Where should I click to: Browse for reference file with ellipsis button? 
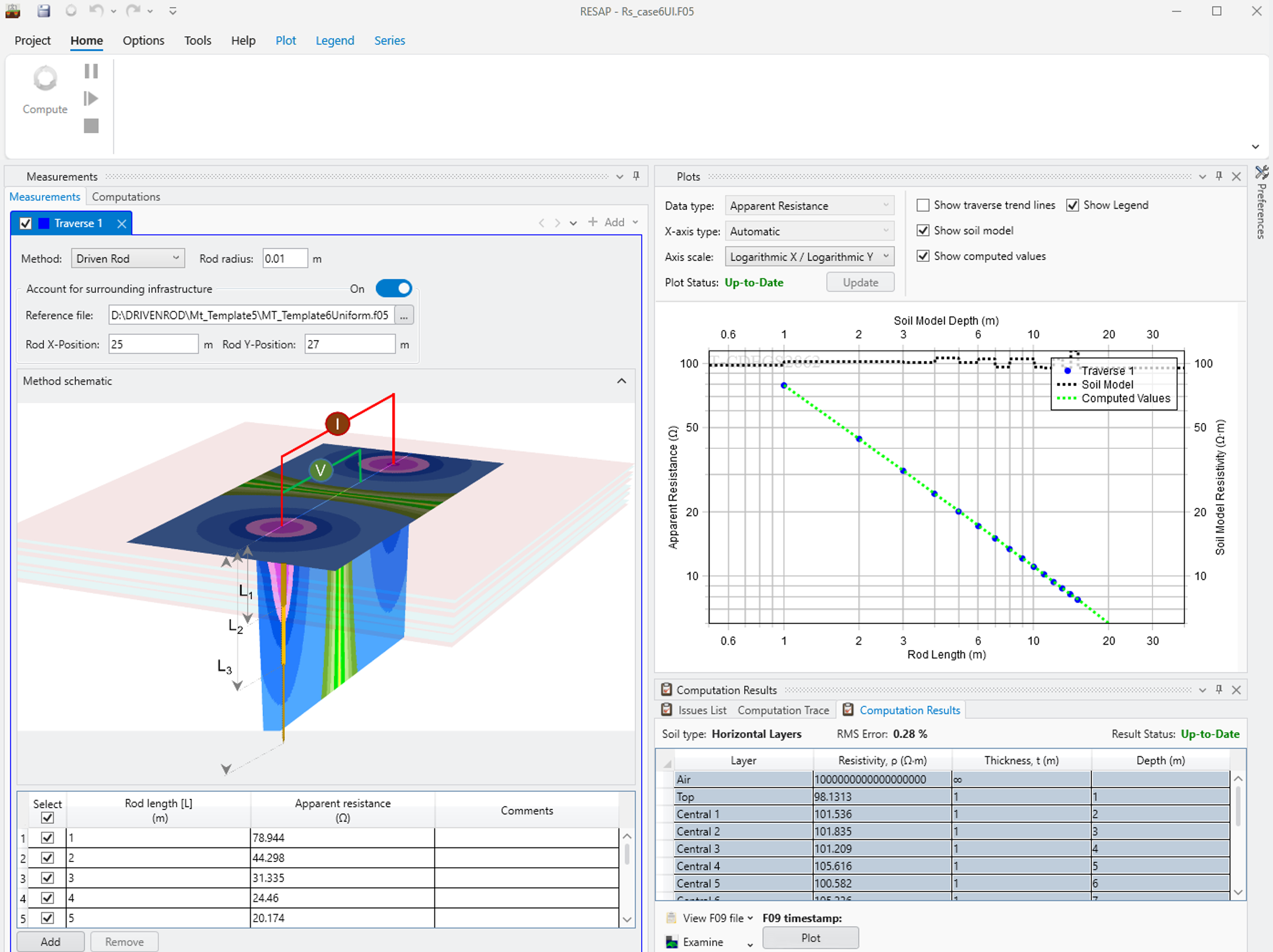pyautogui.click(x=404, y=315)
